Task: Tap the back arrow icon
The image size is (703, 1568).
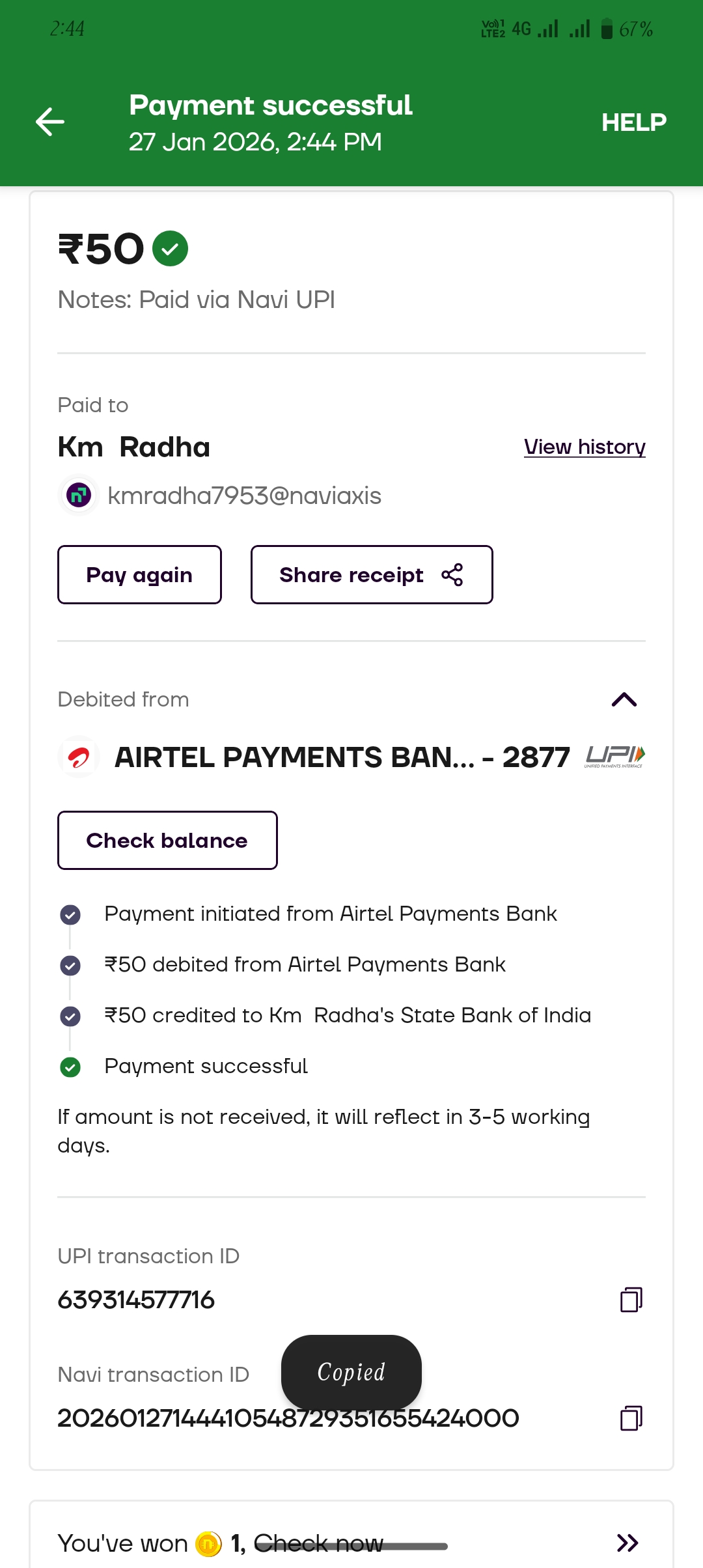Action: click(50, 122)
